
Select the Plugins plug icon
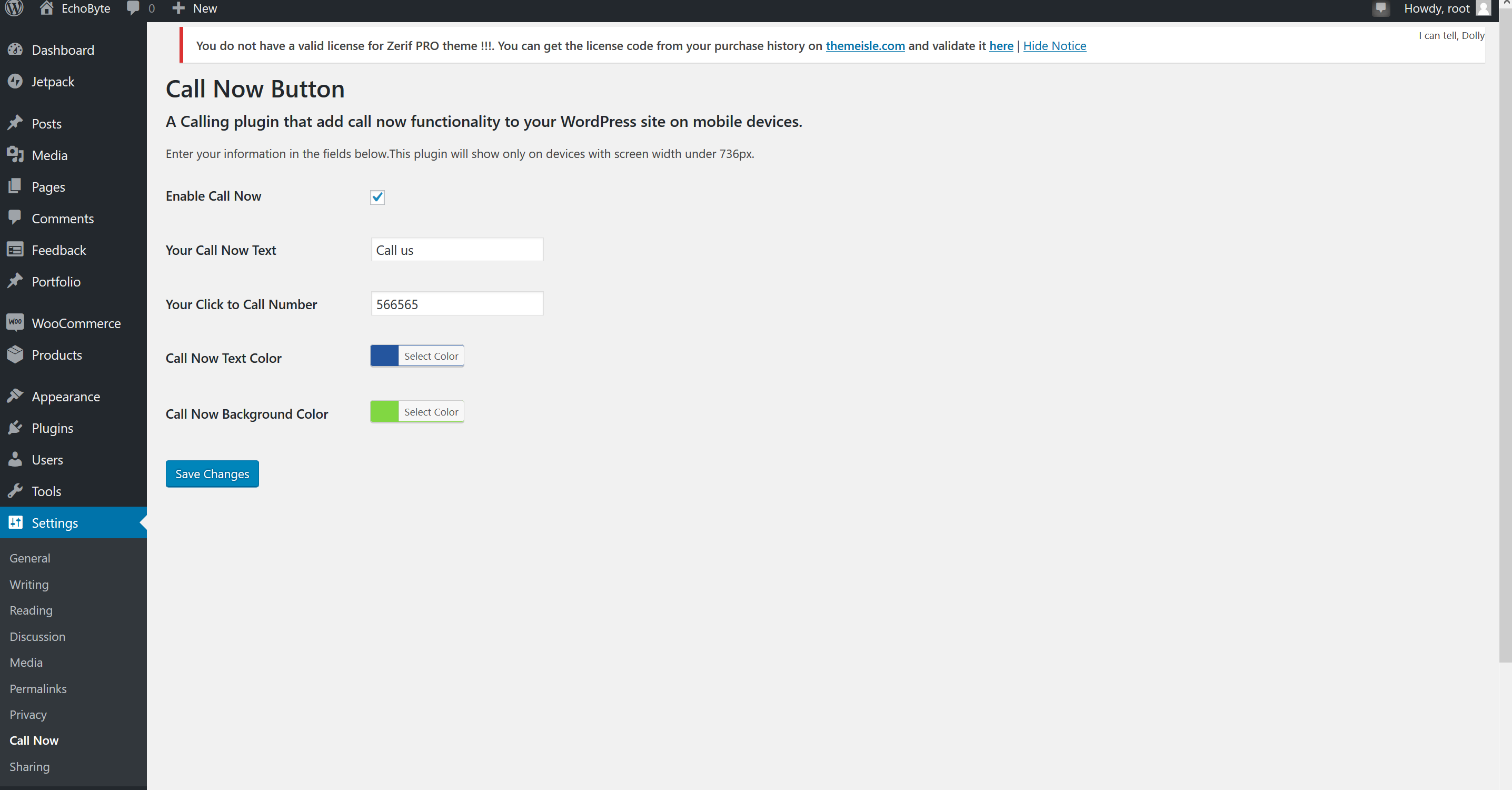coord(15,428)
